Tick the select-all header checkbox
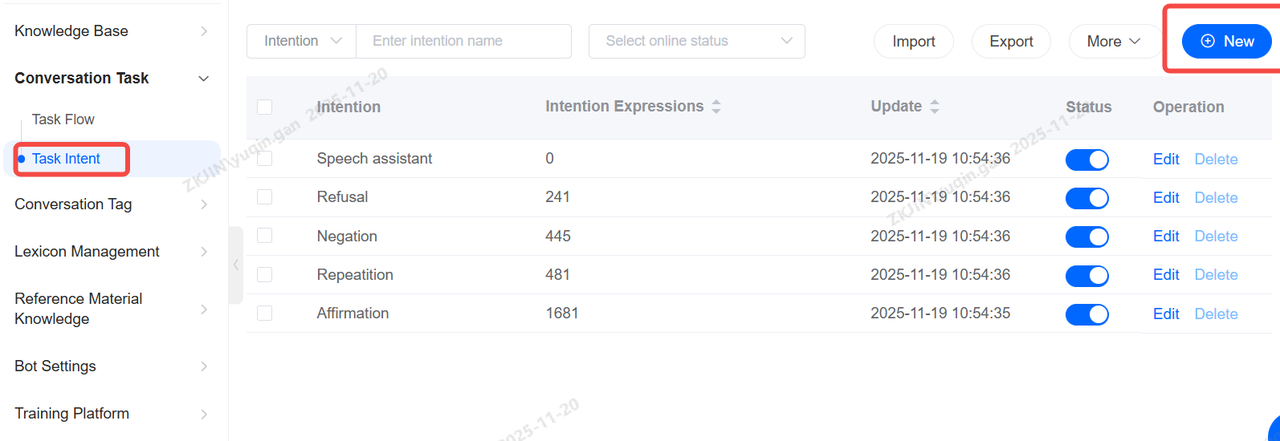The width and height of the screenshot is (1280, 441). coord(264,107)
